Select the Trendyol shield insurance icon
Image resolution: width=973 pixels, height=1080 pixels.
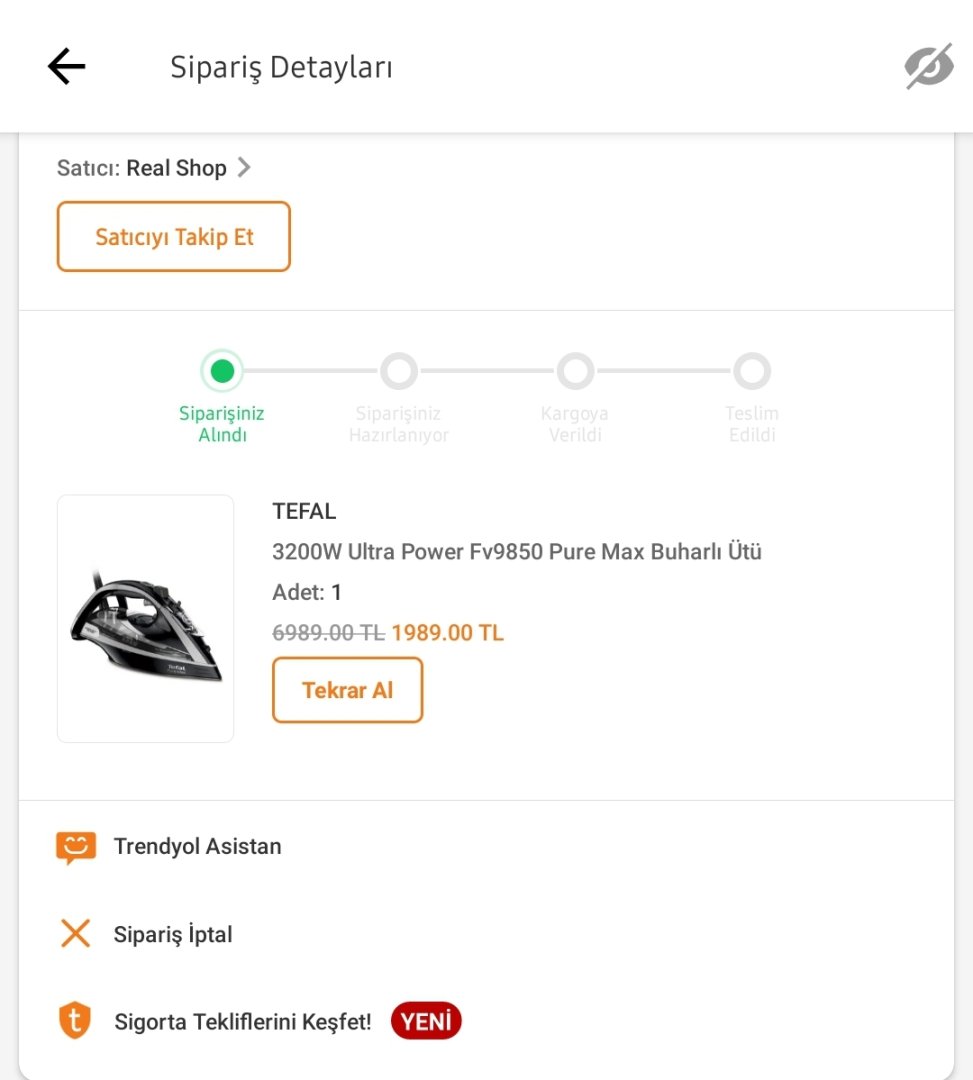[x=74, y=1020]
